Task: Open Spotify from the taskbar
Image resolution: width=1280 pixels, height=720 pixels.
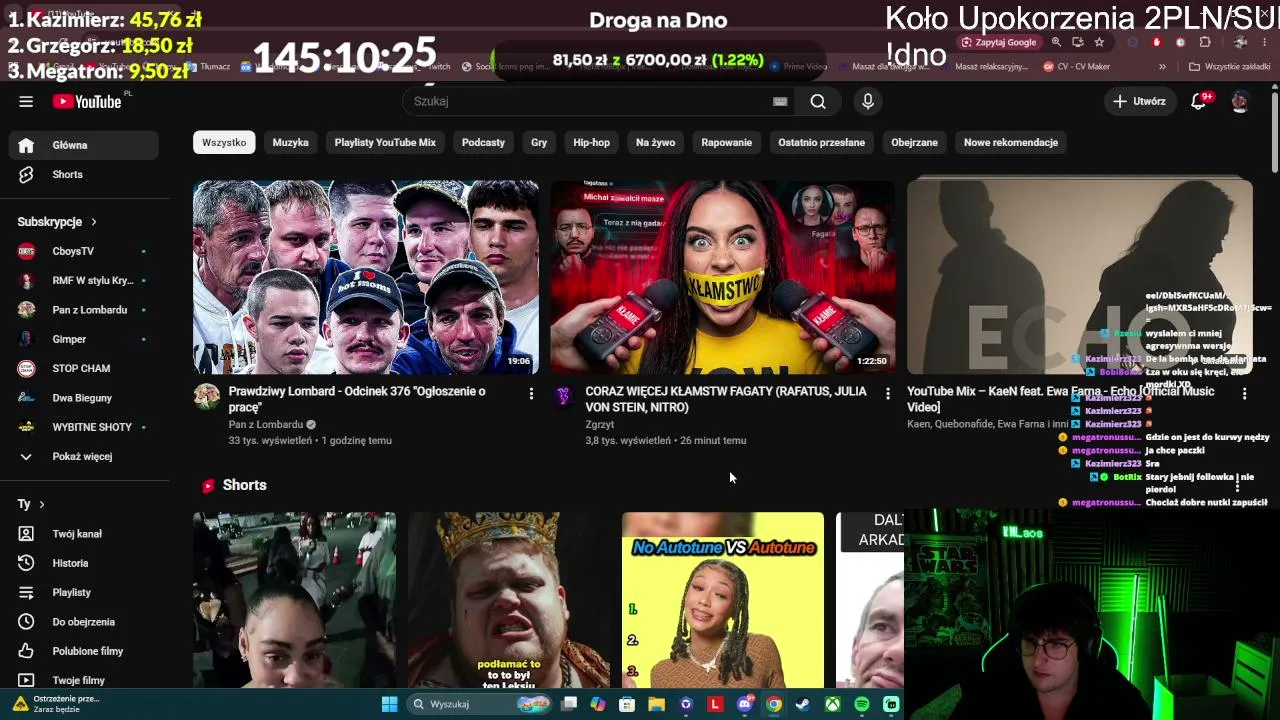Action: 862,704
